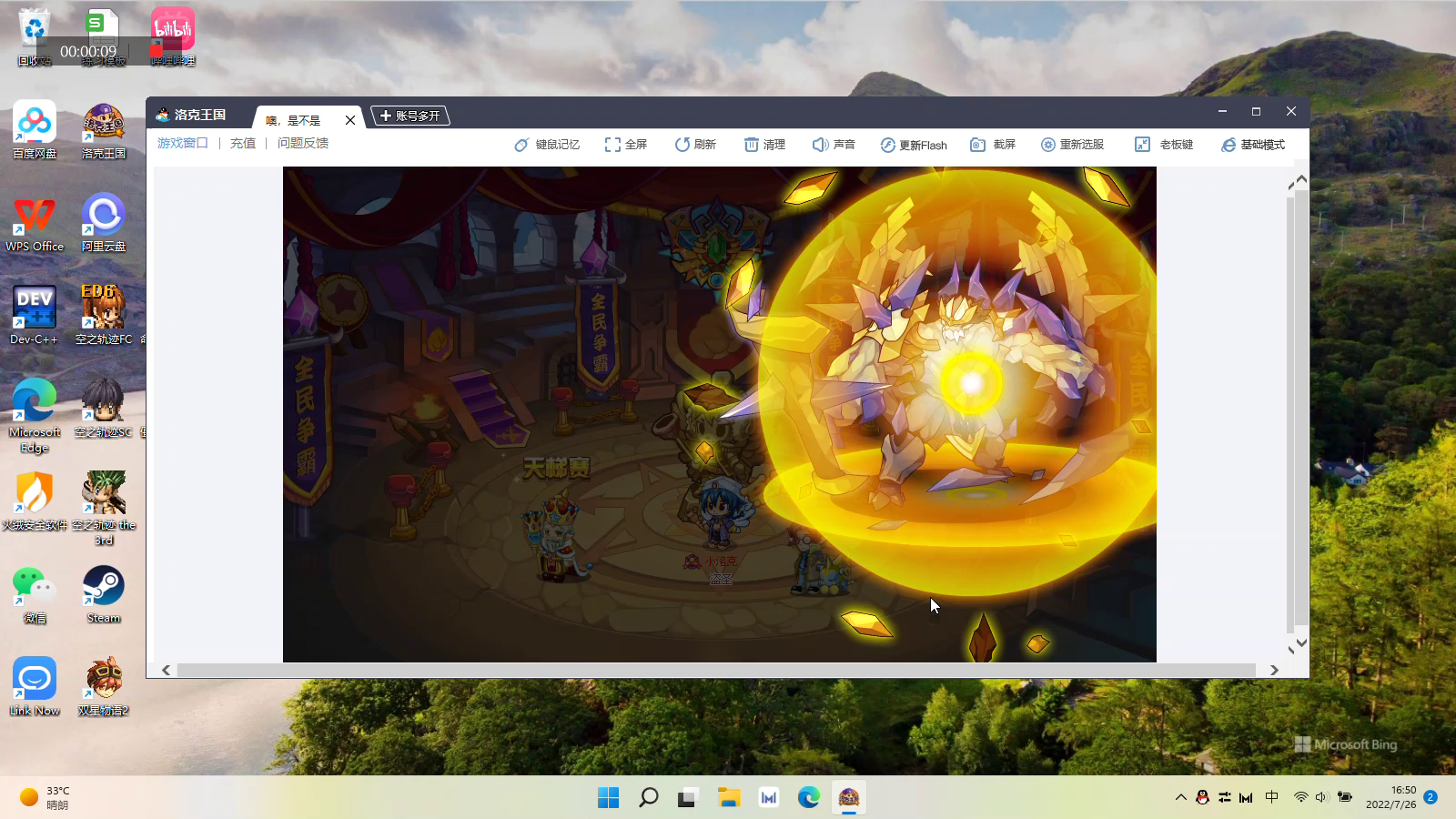Click the 老板键 boss key button
Screen dimensions: 1456x819
pos(1164,145)
